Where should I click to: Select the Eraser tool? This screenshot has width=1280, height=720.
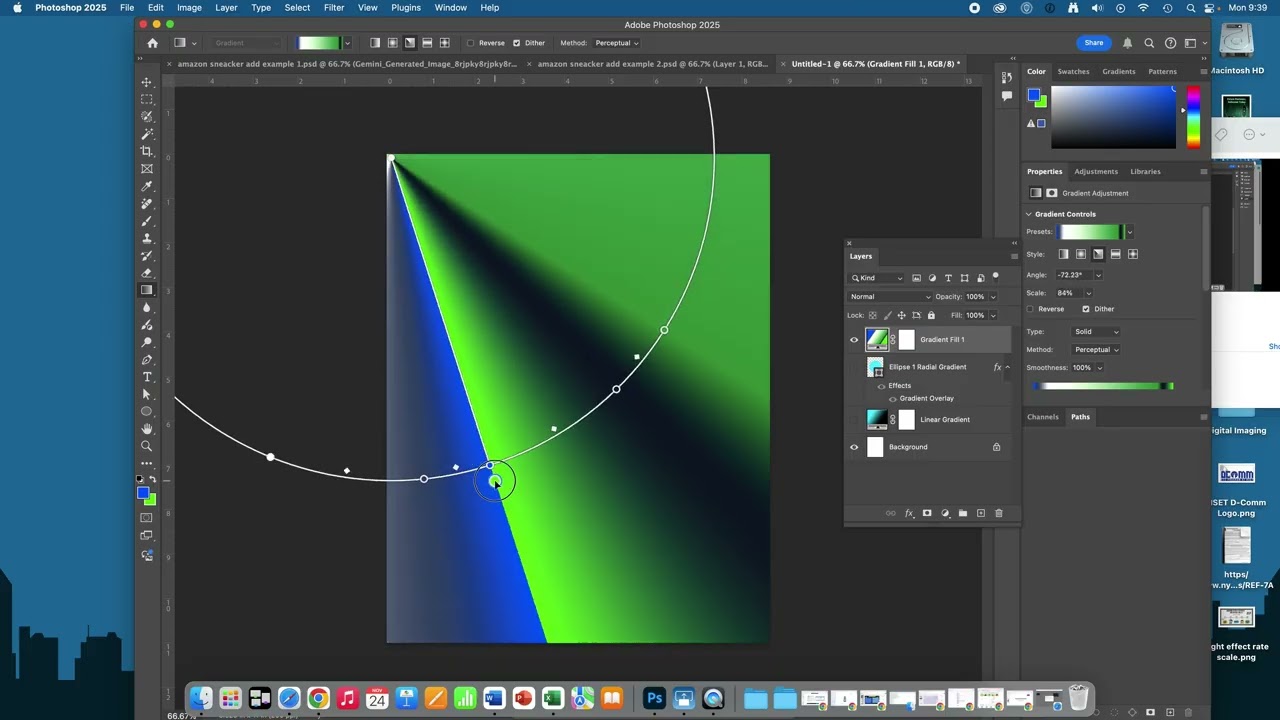(x=147, y=273)
